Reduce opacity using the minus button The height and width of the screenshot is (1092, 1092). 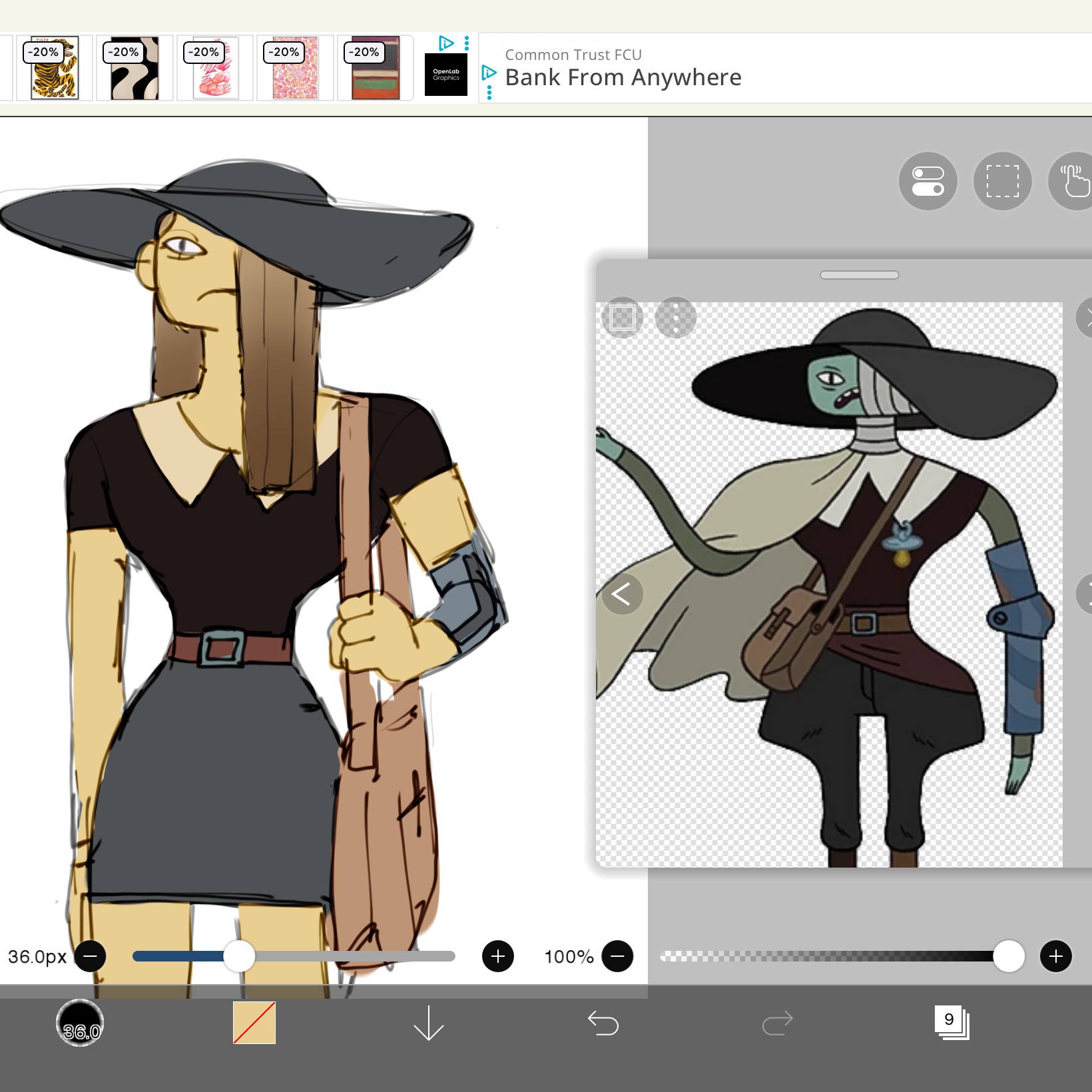617,956
